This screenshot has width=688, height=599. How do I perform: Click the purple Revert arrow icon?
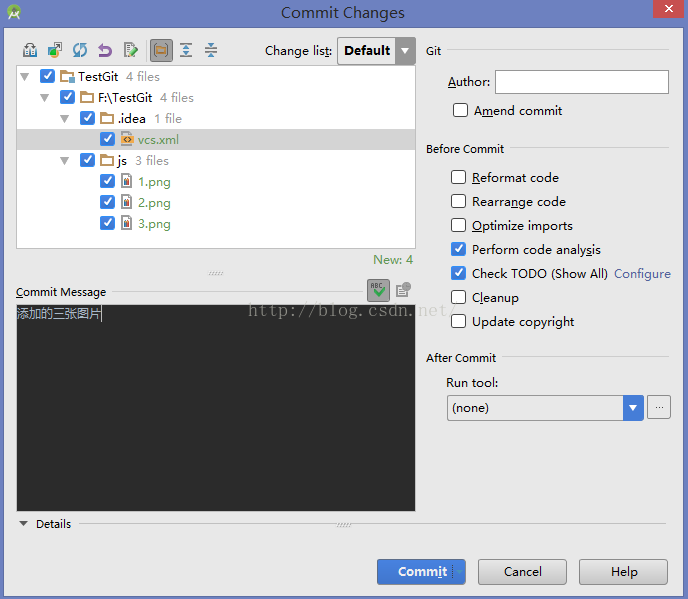click(x=105, y=50)
